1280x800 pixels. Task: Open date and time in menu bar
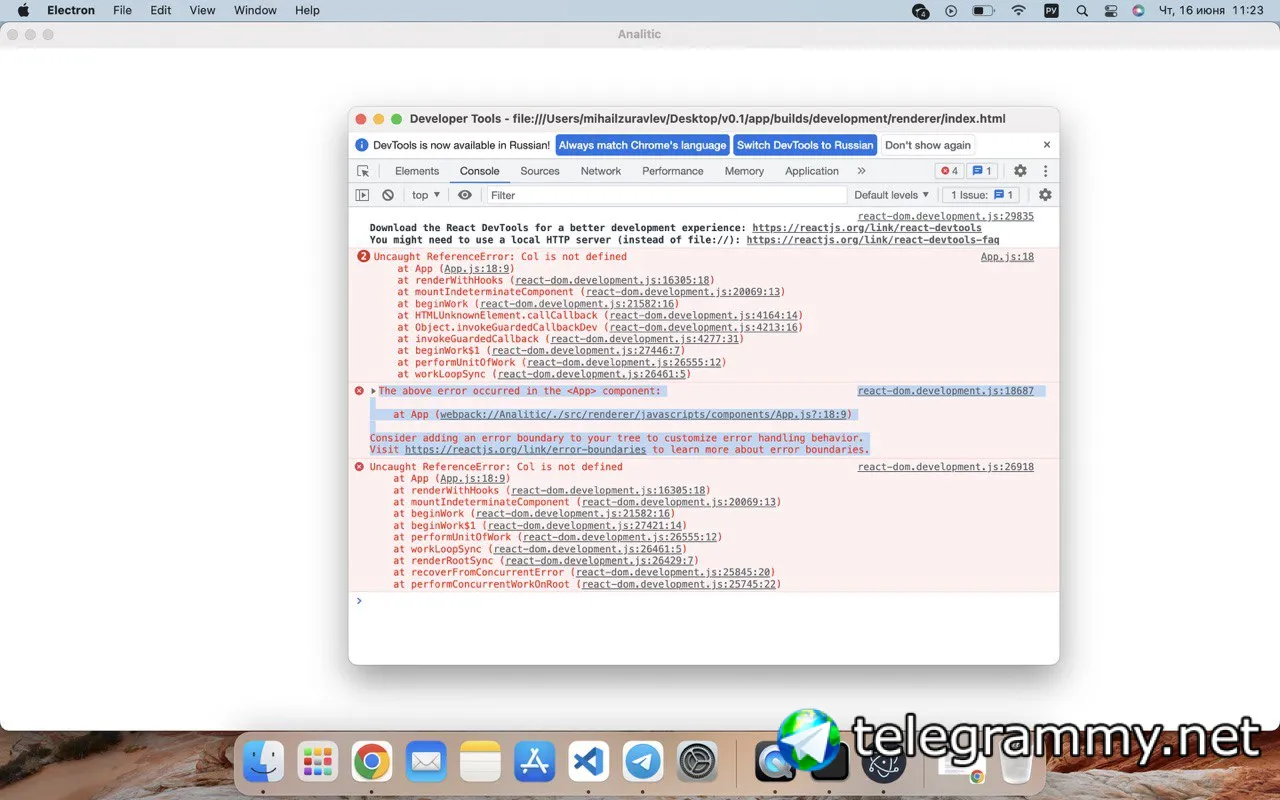(1210, 10)
